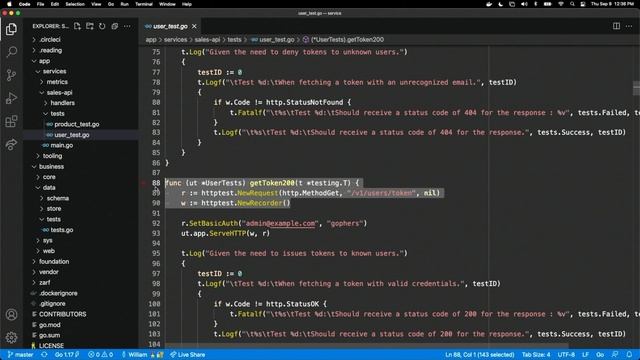Open the Terminal menu
Viewport: 640px width, 360px height.
144,4
